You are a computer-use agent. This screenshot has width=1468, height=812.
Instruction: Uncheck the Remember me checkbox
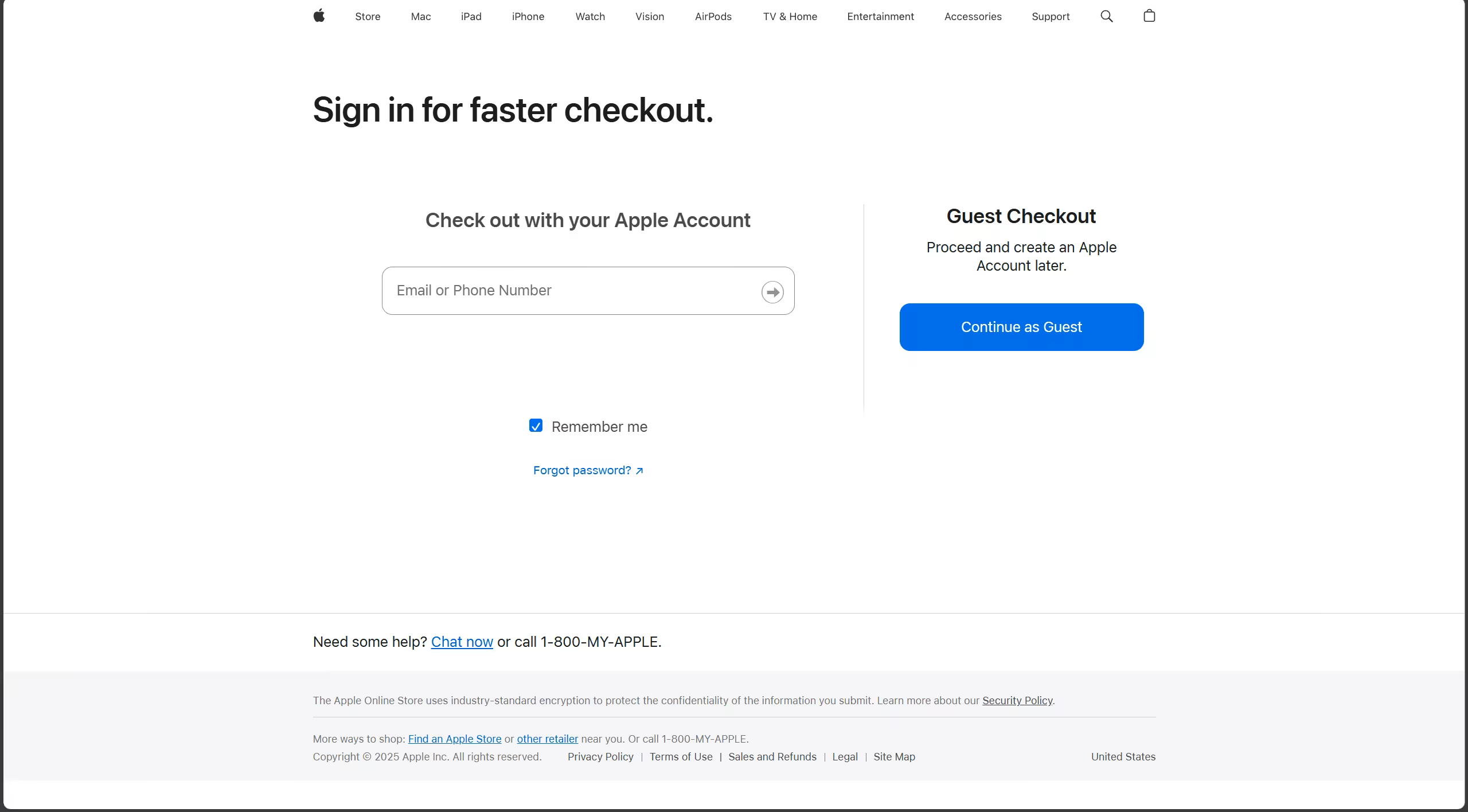[536, 425]
